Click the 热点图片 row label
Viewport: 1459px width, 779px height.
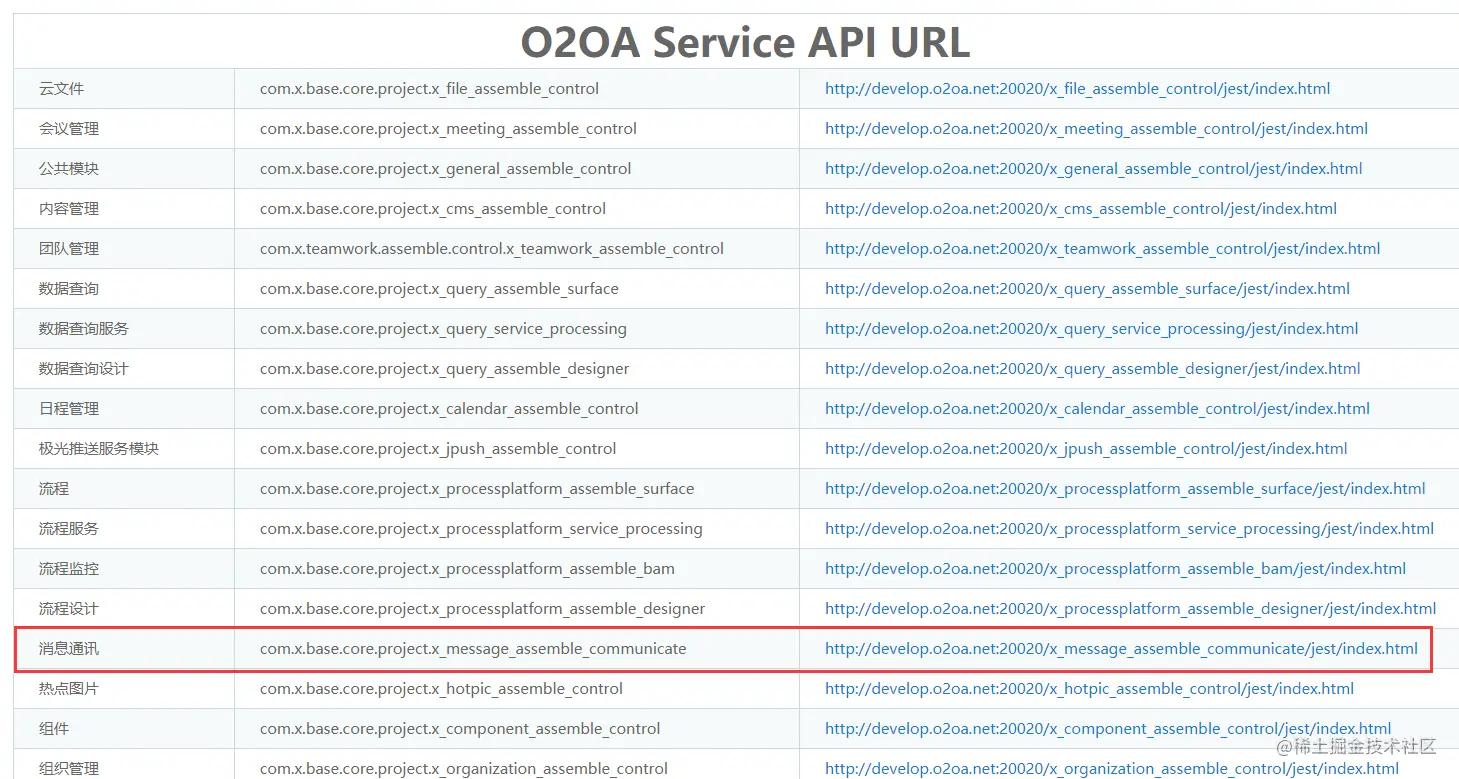69,689
